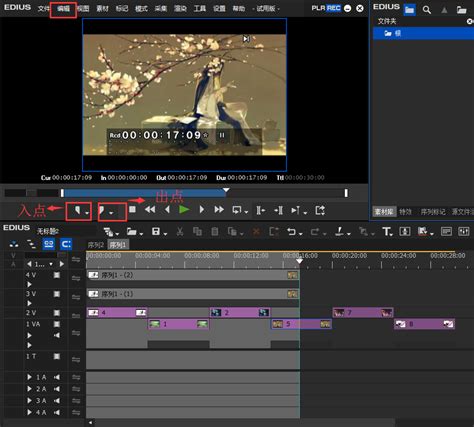Save project using the floppy disk icon
Screen dimensions: 474x427
pyautogui.click(x=156, y=231)
